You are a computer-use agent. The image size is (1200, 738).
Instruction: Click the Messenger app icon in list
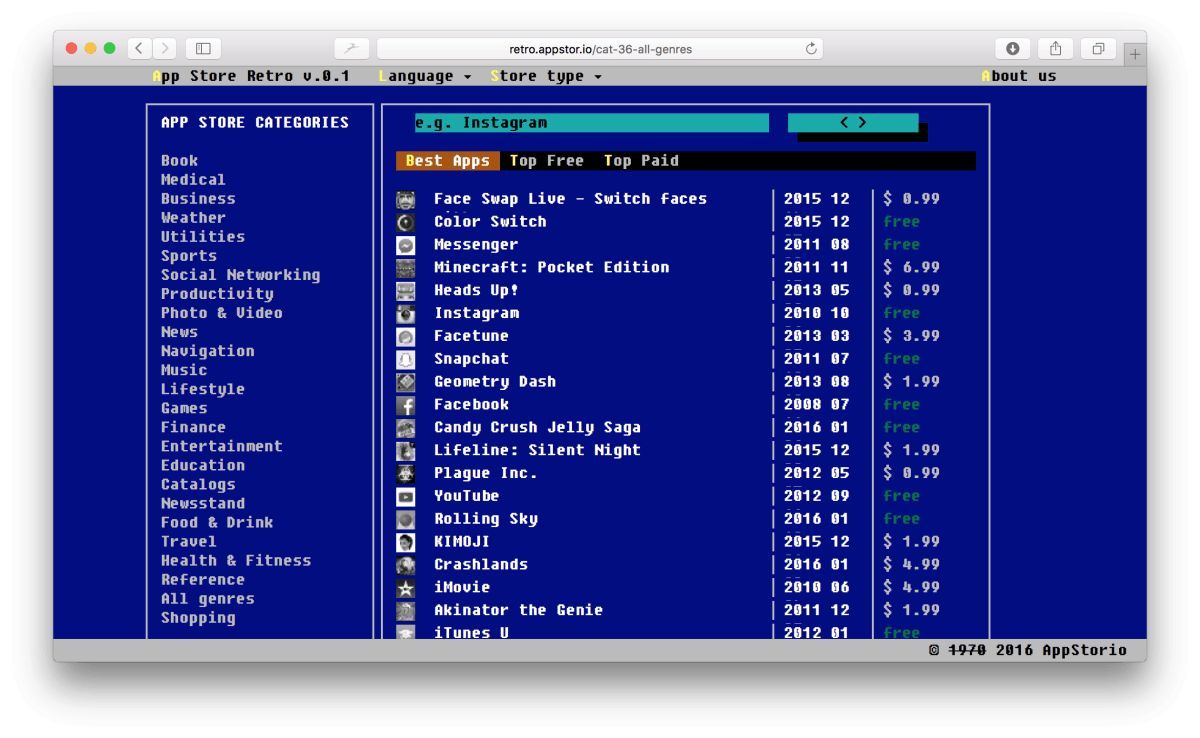click(x=406, y=245)
